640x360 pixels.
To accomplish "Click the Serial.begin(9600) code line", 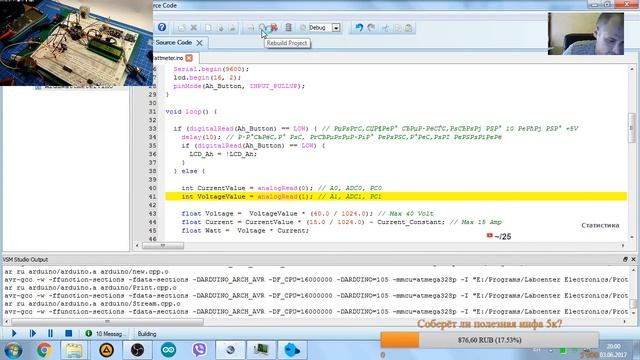I will pos(211,69).
